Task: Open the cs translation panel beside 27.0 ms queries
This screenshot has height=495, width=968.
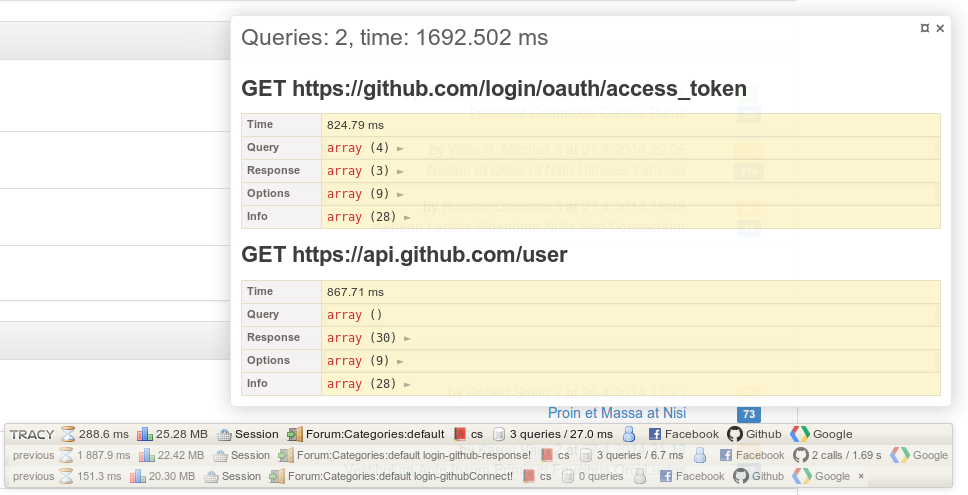Action: (469, 435)
